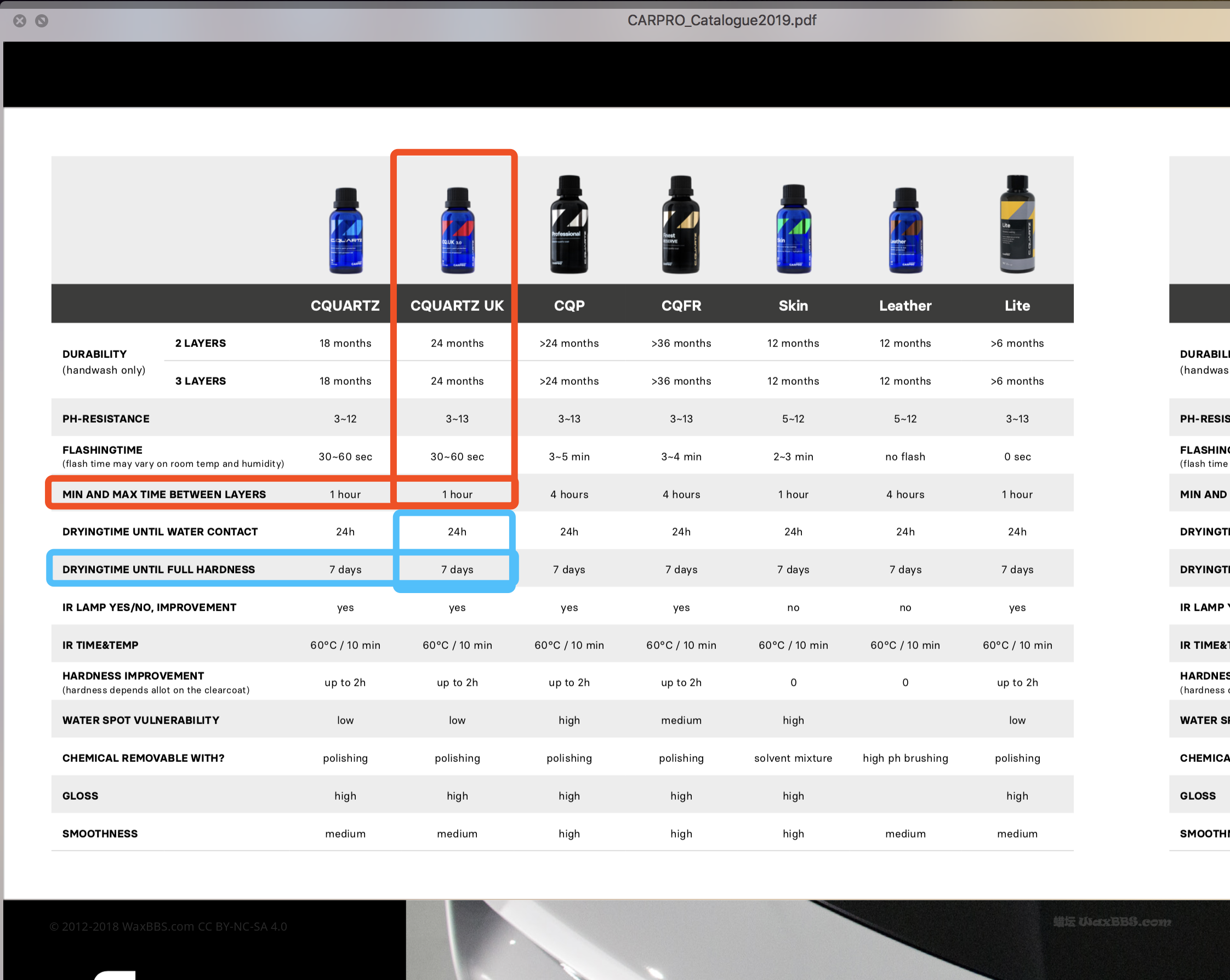This screenshot has height=980, width=1230.
Task: Click the Skin green-label bottle
Action: [793, 229]
